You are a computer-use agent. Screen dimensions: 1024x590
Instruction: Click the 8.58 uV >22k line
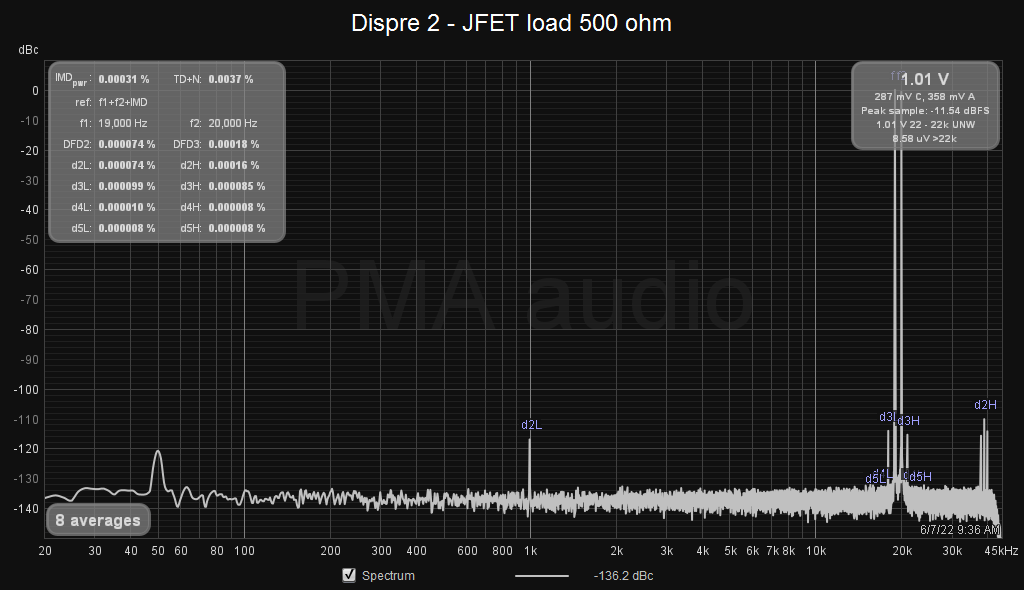[925, 139]
